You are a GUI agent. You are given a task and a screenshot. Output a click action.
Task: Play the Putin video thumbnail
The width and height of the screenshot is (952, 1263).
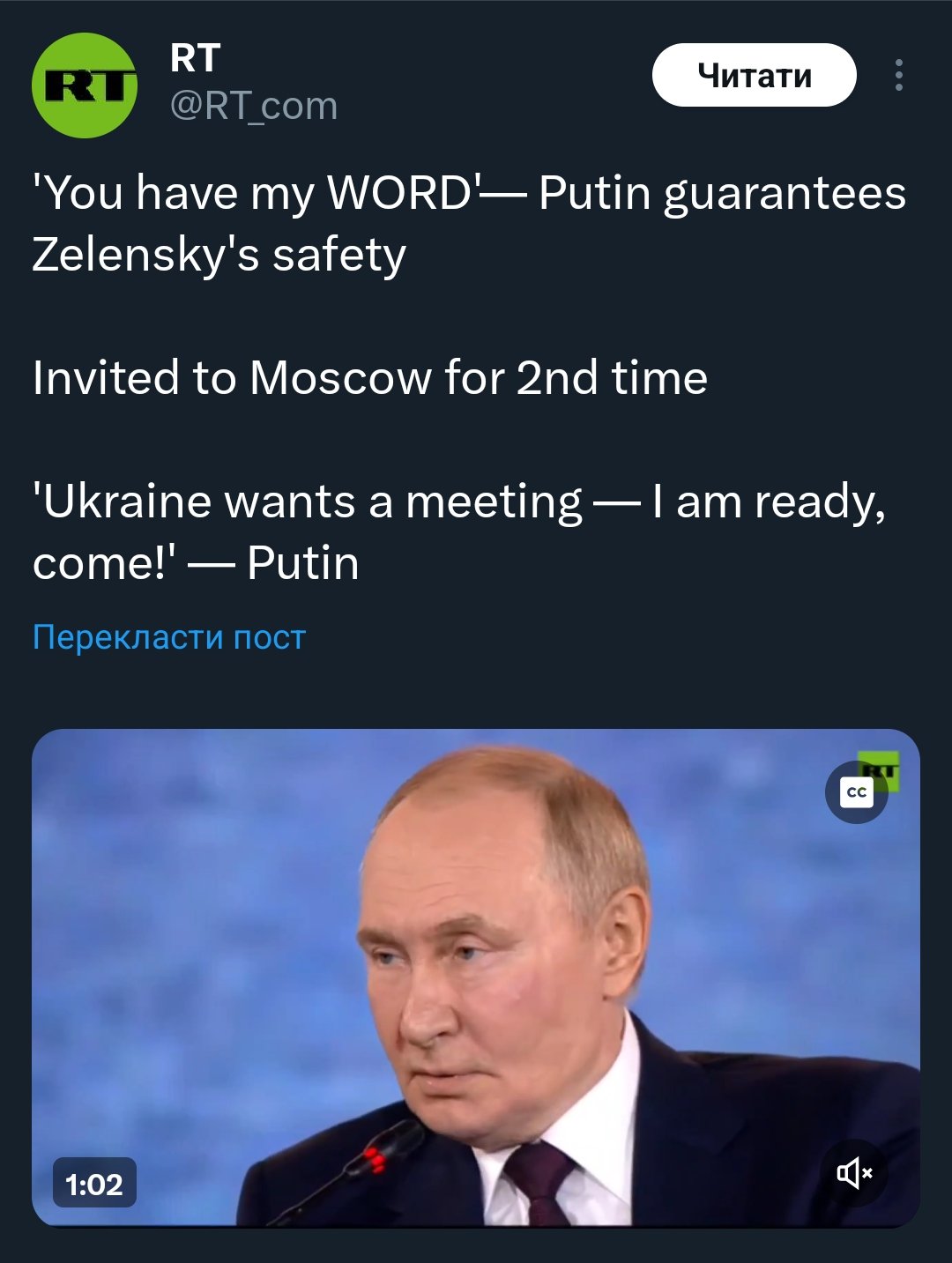[x=476, y=977]
